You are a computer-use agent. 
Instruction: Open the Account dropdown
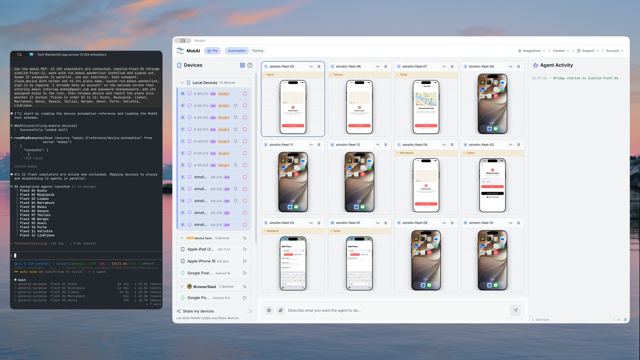pos(615,51)
